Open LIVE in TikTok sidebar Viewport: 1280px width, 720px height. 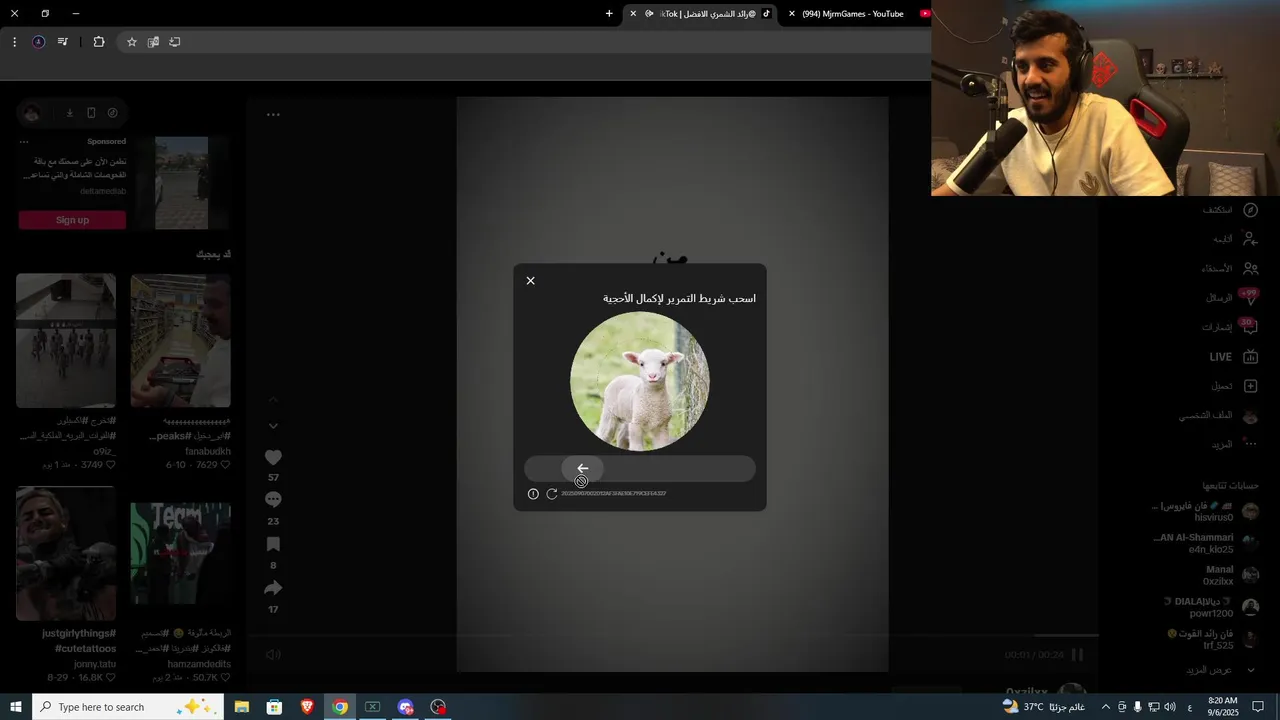(1233, 357)
